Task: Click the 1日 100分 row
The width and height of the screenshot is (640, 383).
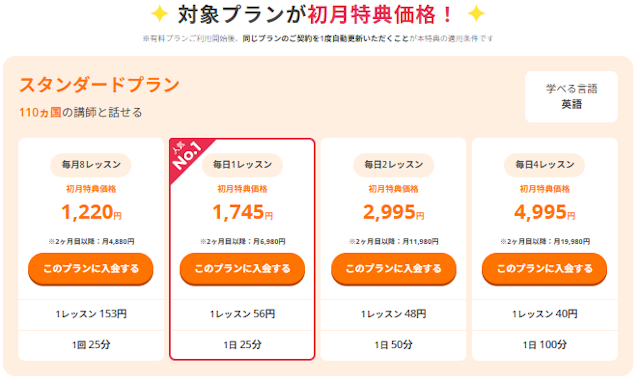Action: pos(544,345)
